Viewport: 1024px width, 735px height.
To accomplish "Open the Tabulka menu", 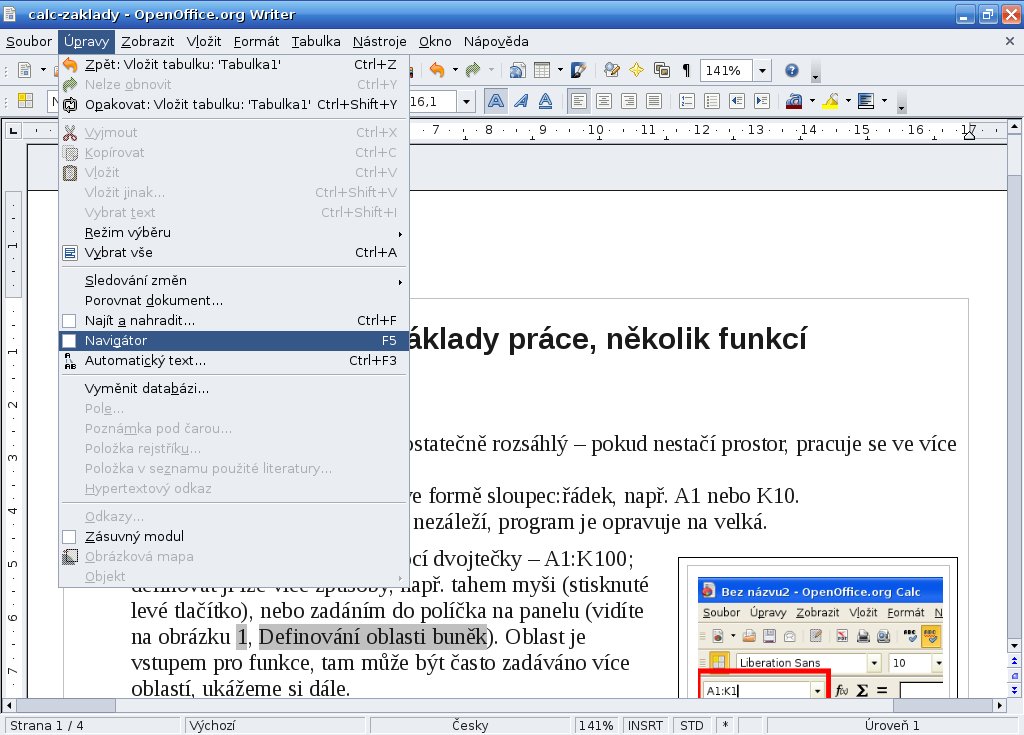I will click(x=315, y=41).
